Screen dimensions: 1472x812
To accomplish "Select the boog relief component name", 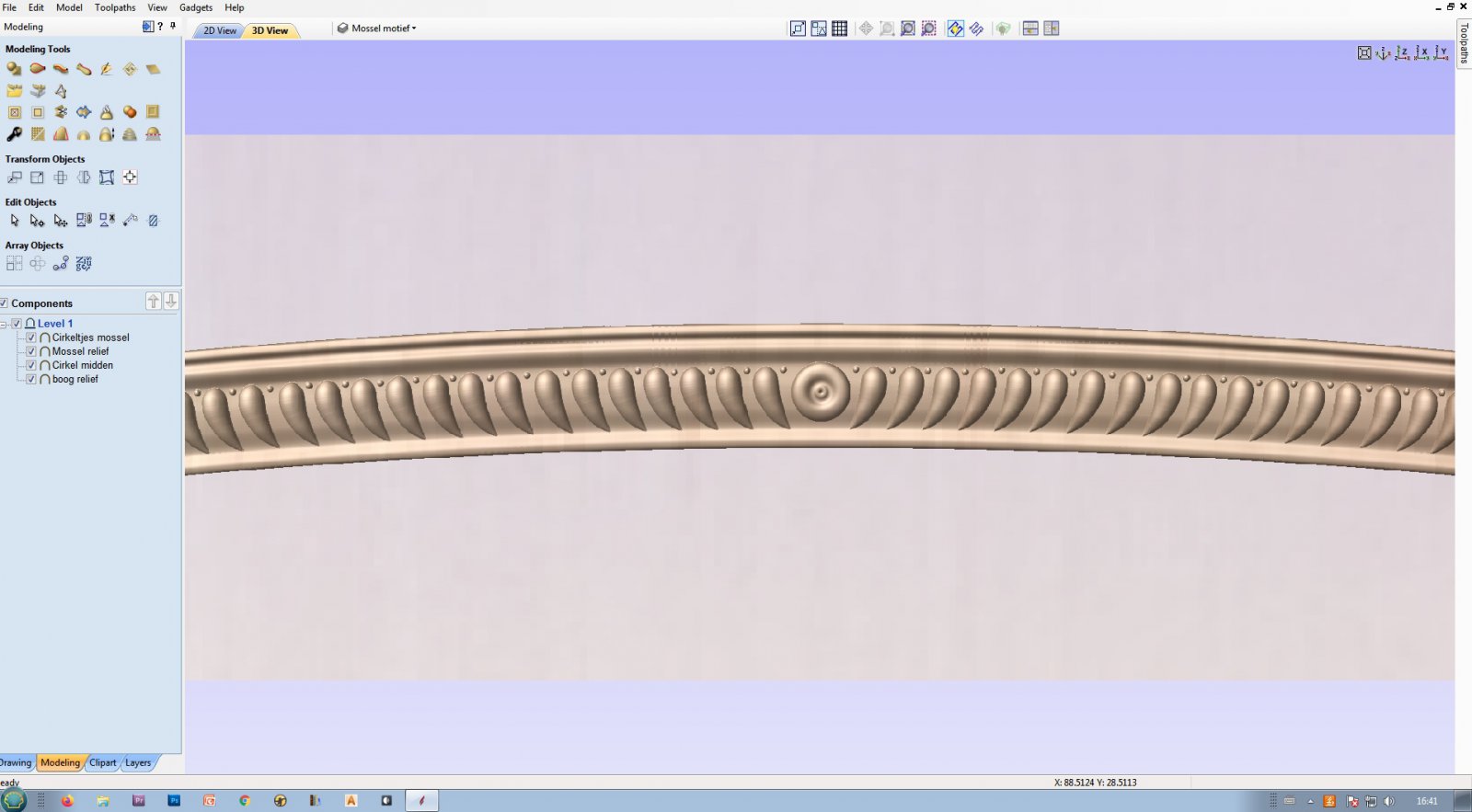I will coord(75,379).
